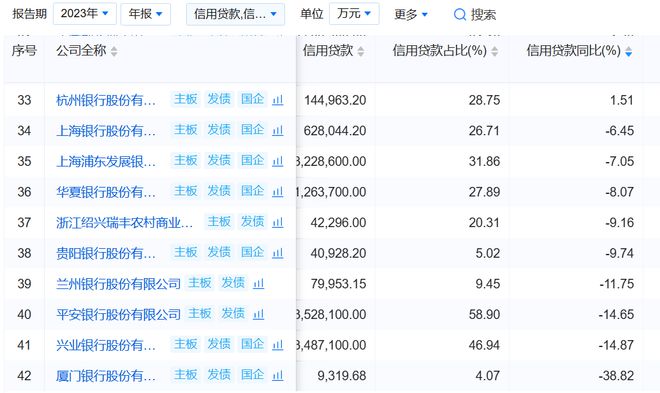Click the 报告期 label

(x=29, y=14)
